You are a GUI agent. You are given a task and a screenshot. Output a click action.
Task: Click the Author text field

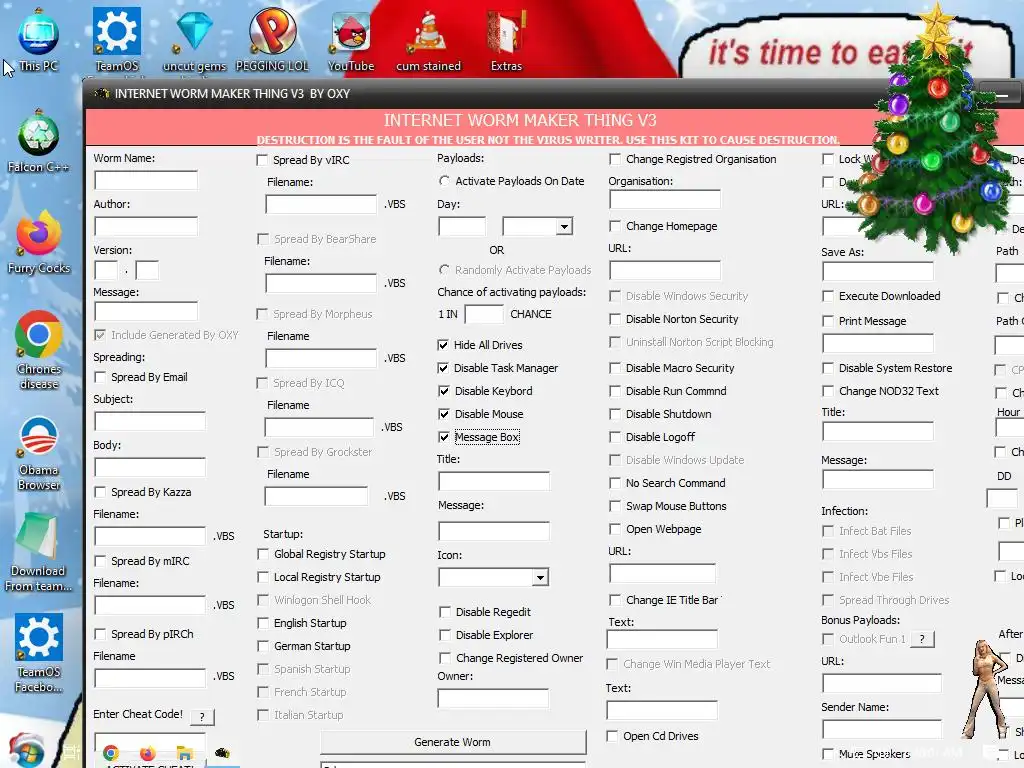click(146, 227)
